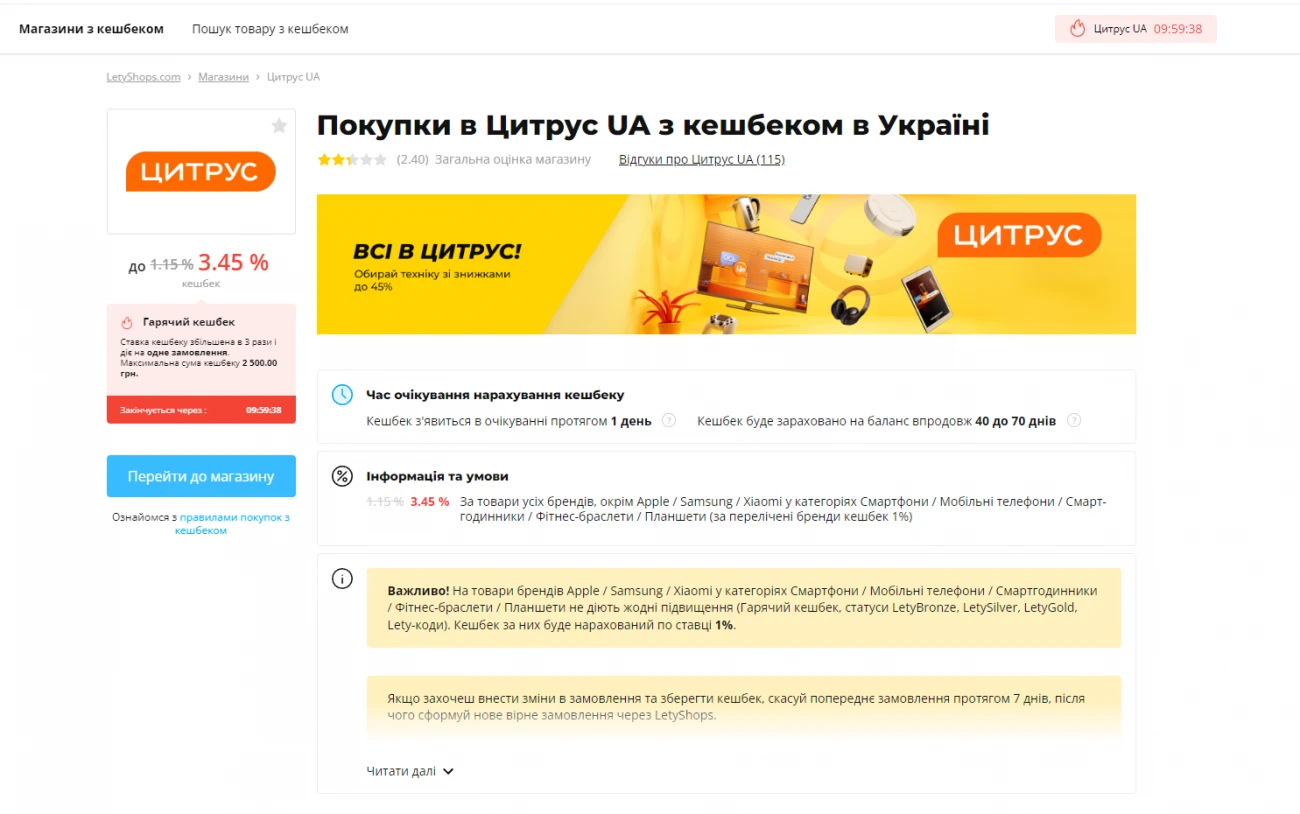Click the percent icon beside Інформація та умови
The image size is (1300, 814).
[342, 476]
